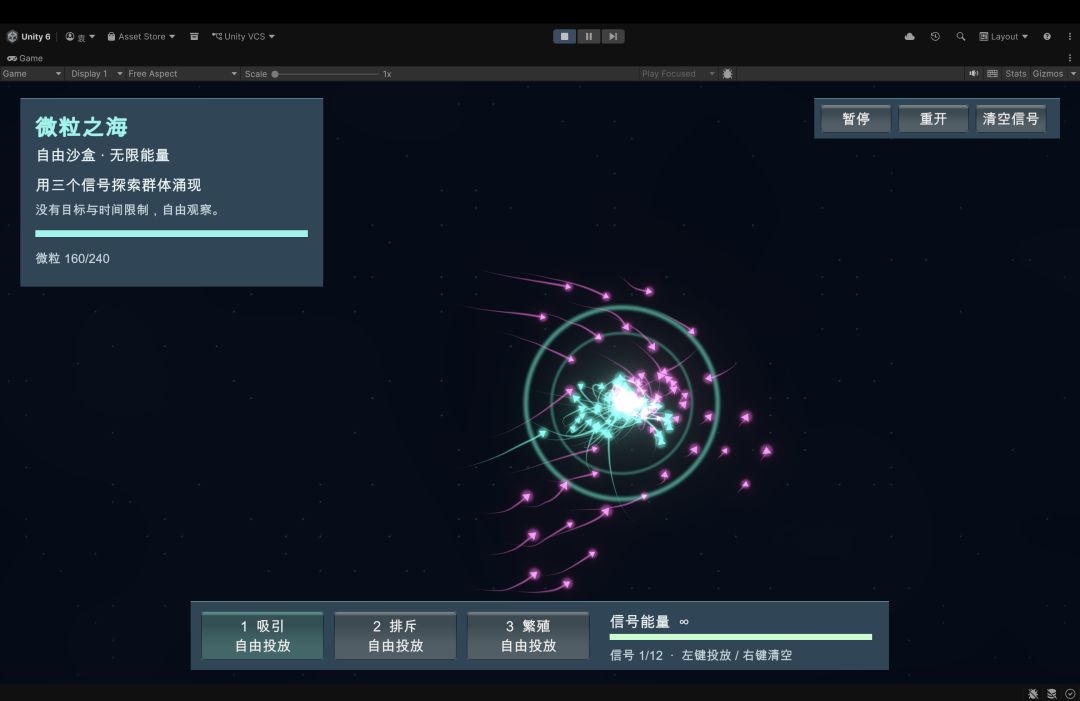Click the 清空信号 clear signals button
The image size is (1080, 701).
point(1010,119)
